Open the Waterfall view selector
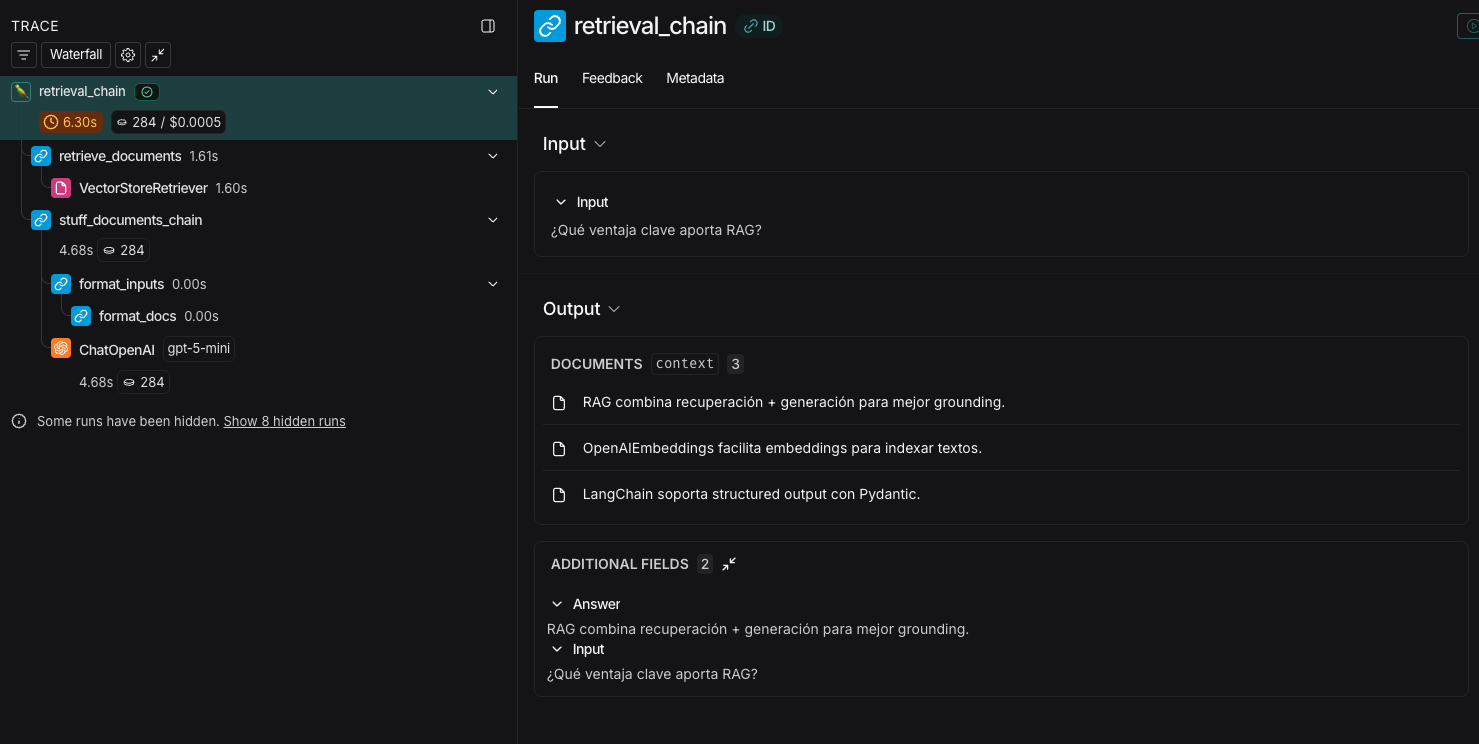This screenshot has width=1479, height=744. pos(76,55)
